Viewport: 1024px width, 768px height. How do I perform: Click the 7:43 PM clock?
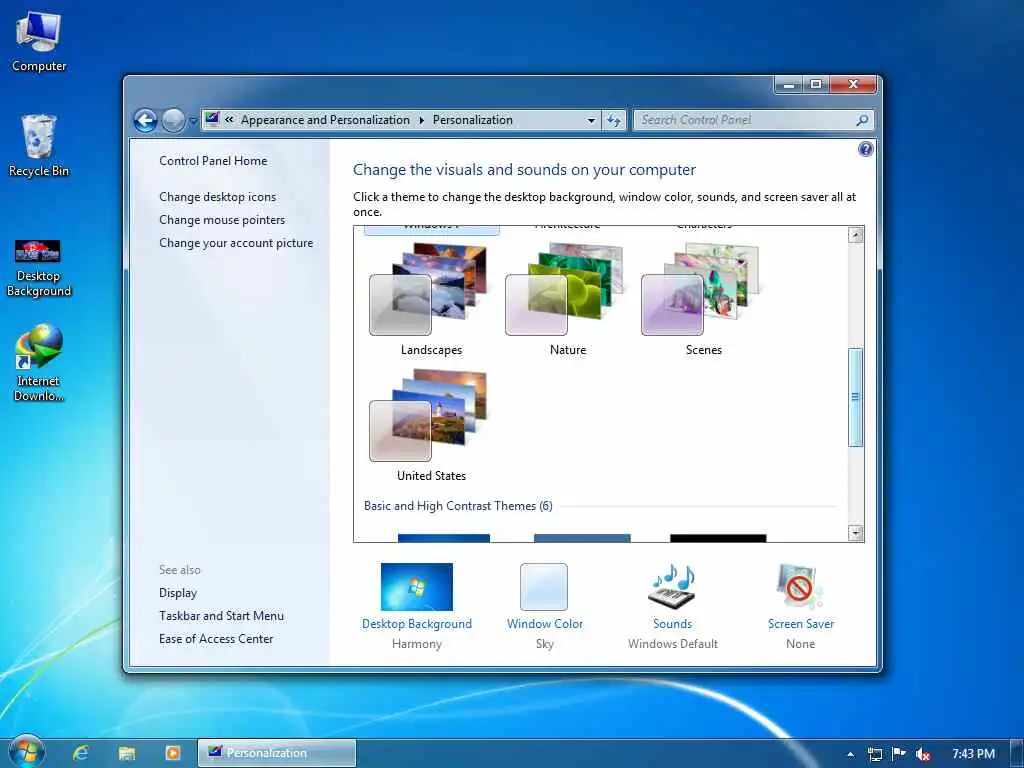(x=974, y=754)
